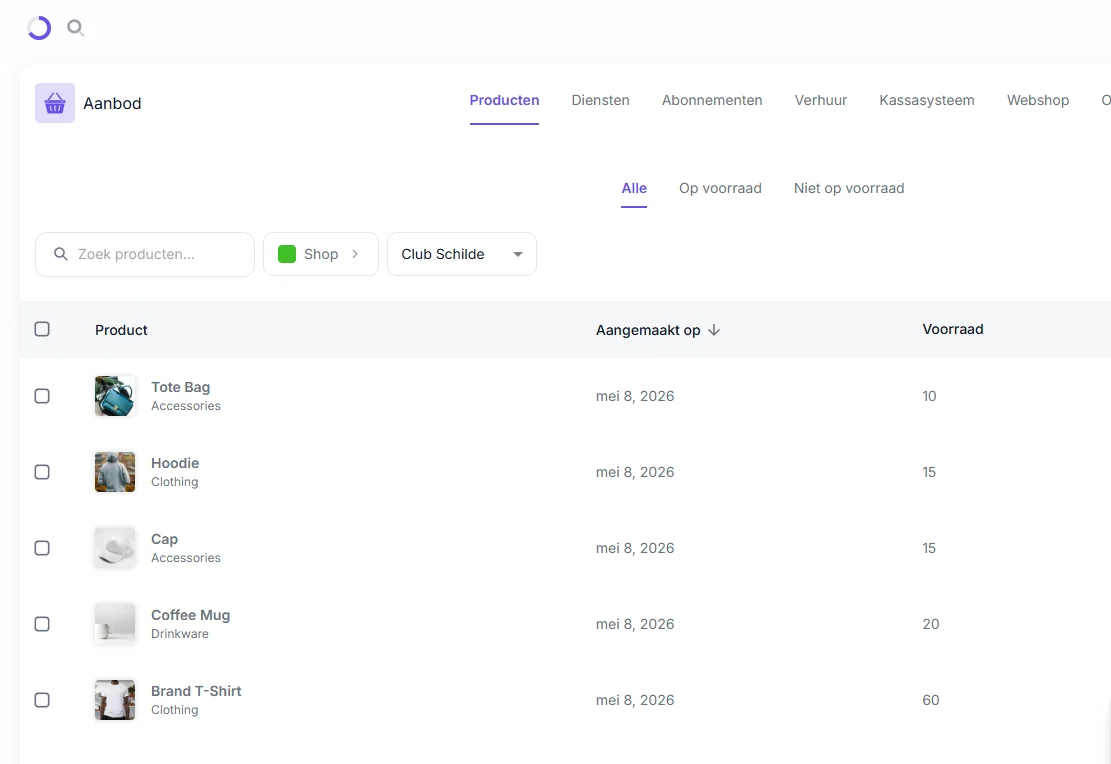Select the Producten tab

[x=504, y=100]
